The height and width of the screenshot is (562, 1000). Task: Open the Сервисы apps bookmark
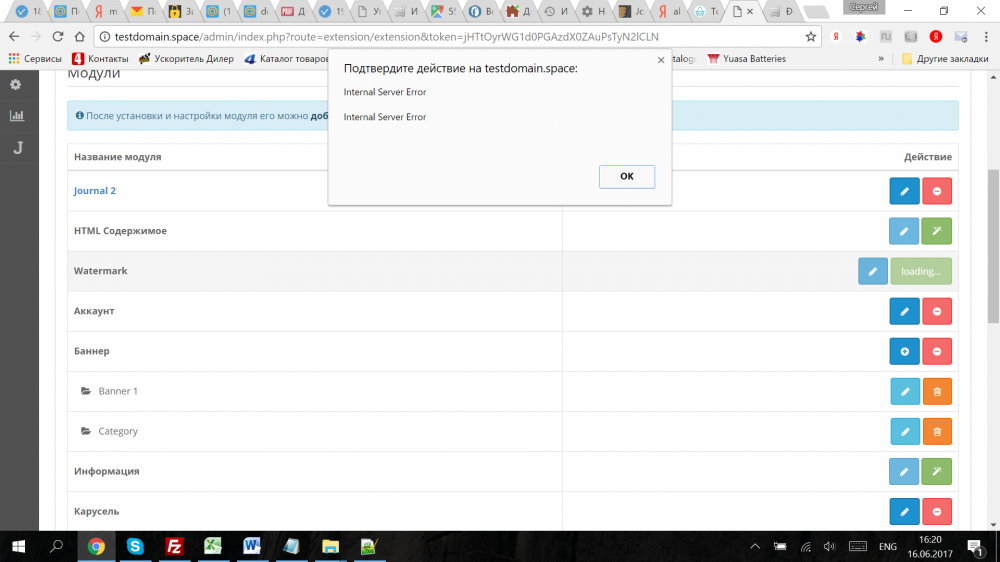pos(35,59)
